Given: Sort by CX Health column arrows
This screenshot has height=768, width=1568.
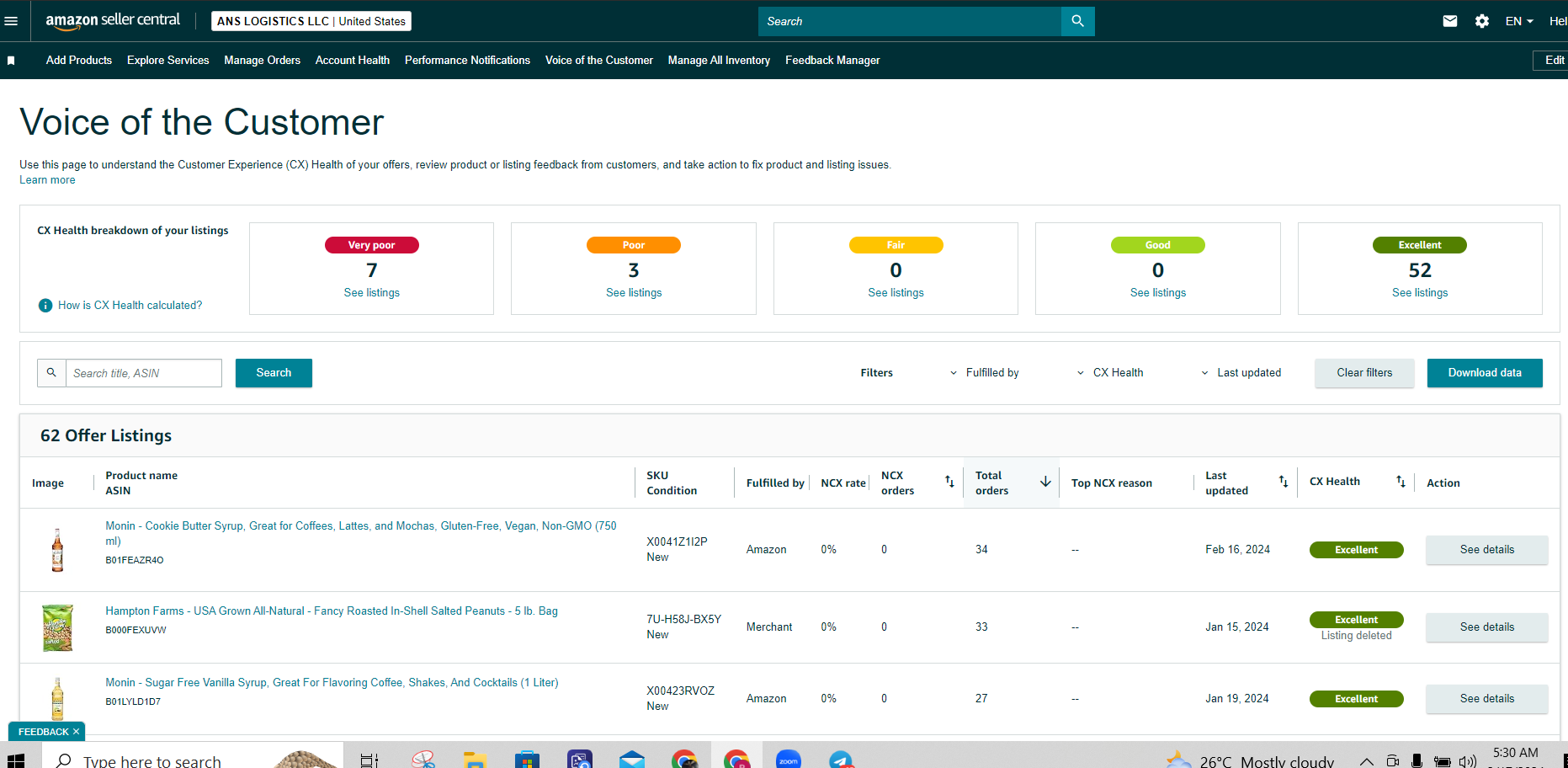Looking at the screenshot, I should [x=1401, y=482].
